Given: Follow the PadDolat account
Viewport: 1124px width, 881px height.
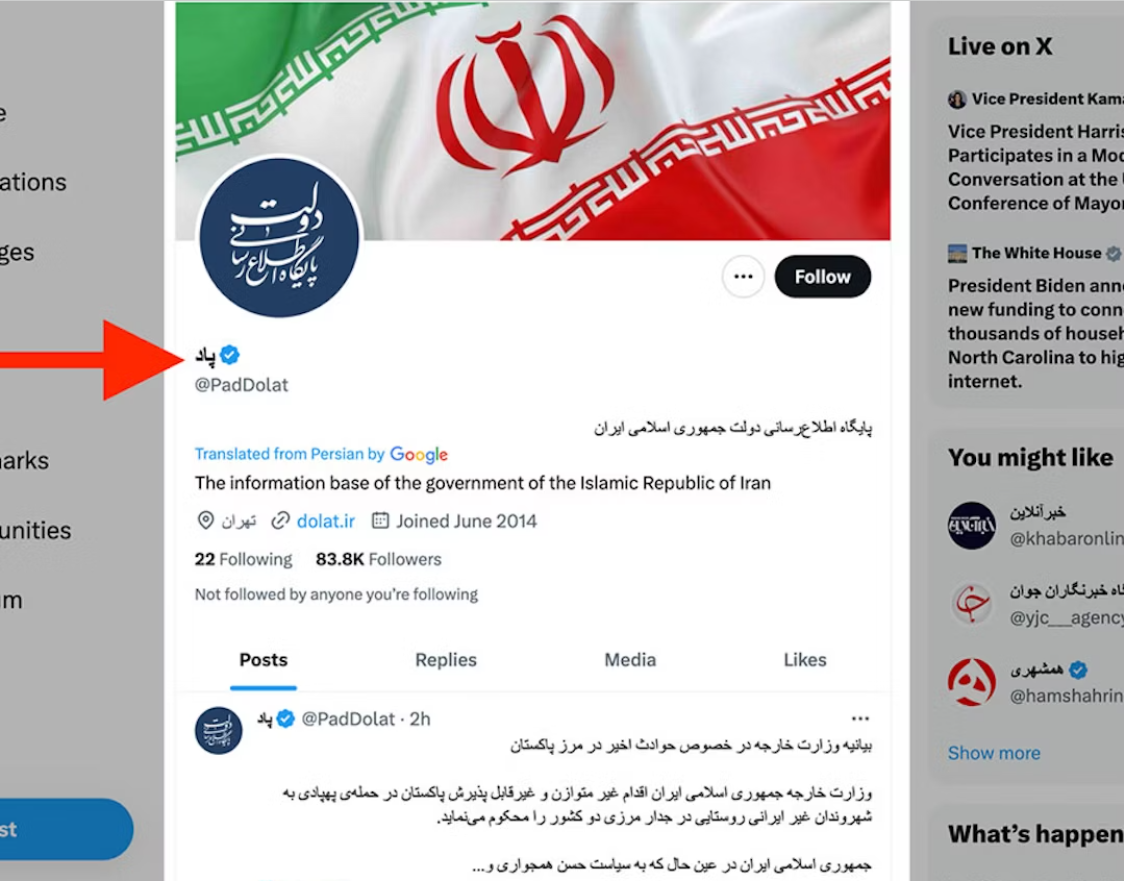Looking at the screenshot, I should [x=822, y=277].
